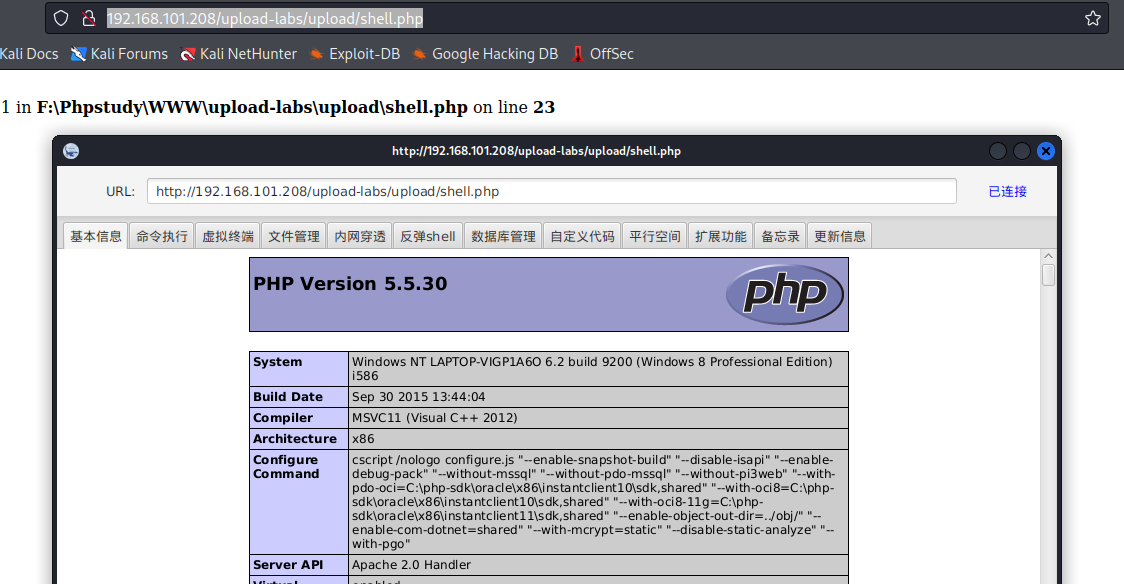This screenshot has height=584, width=1124.
Task: Switch to the 文件管理 tab
Action: pyautogui.click(x=293, y=236)
